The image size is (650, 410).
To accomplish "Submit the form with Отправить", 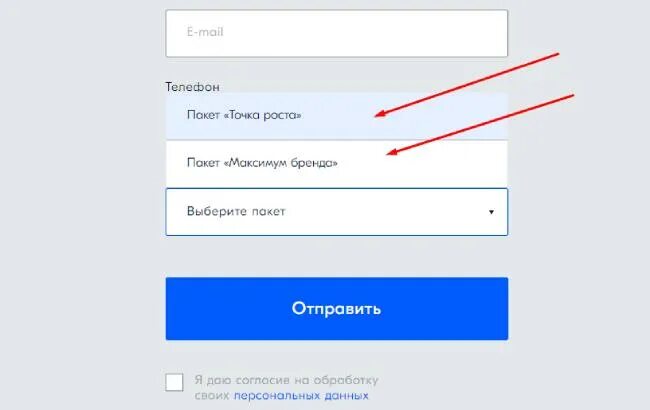I will click(x=337, y=309).
